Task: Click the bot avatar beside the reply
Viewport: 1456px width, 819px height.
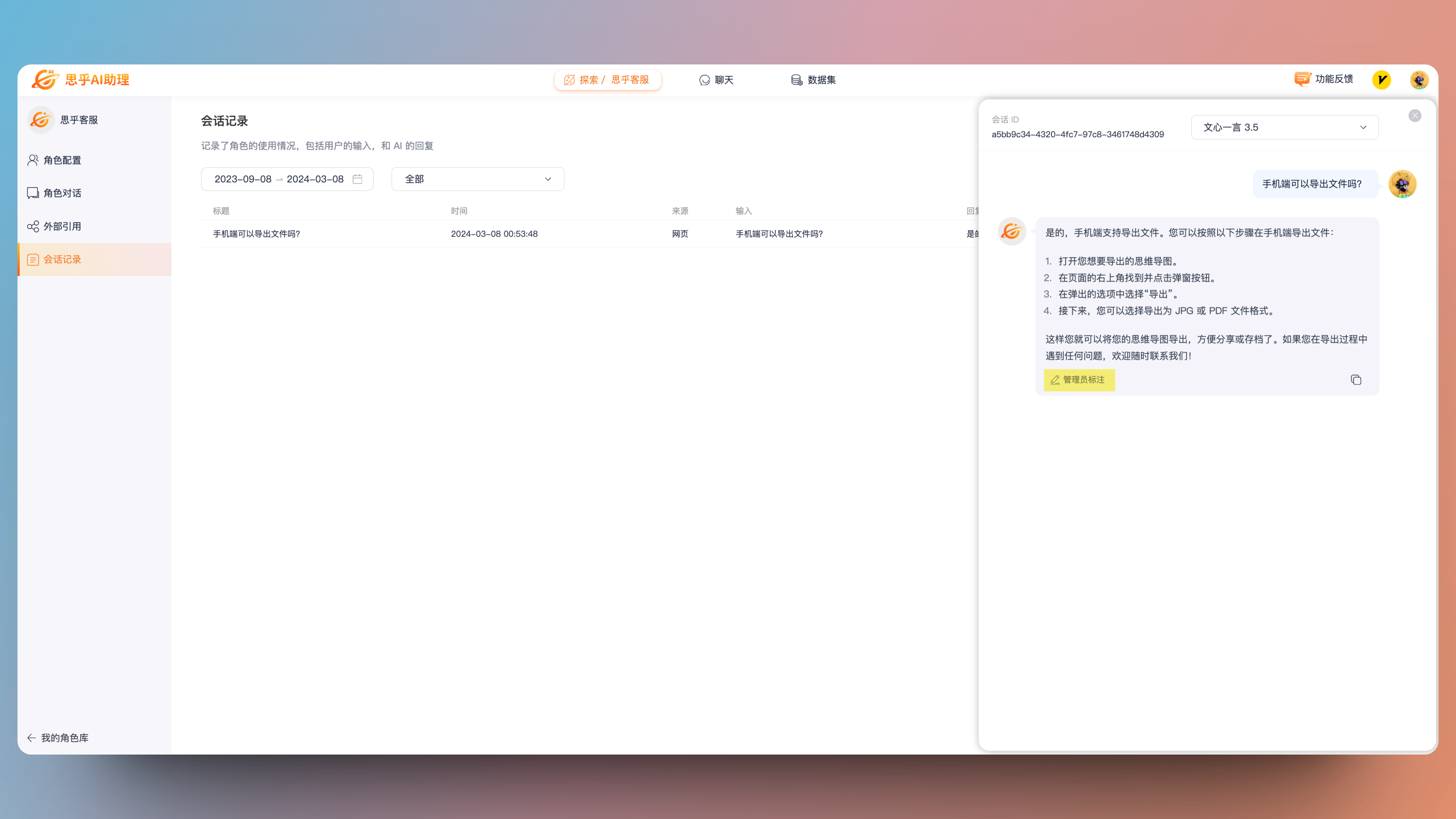Action: (x=1012, y=232)
